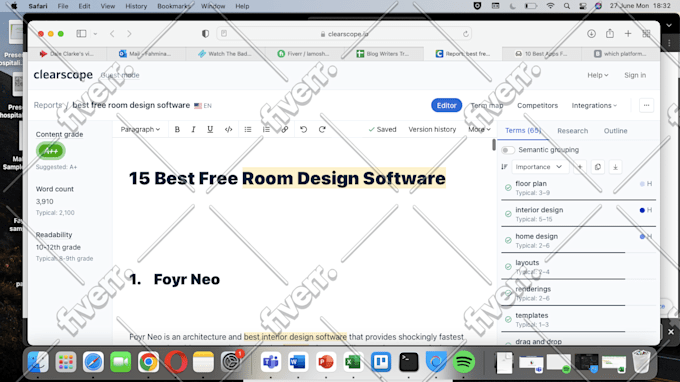Open a new Safari tab with plus
The width and height of the screenshot is (680, 382).
point(628,33)
